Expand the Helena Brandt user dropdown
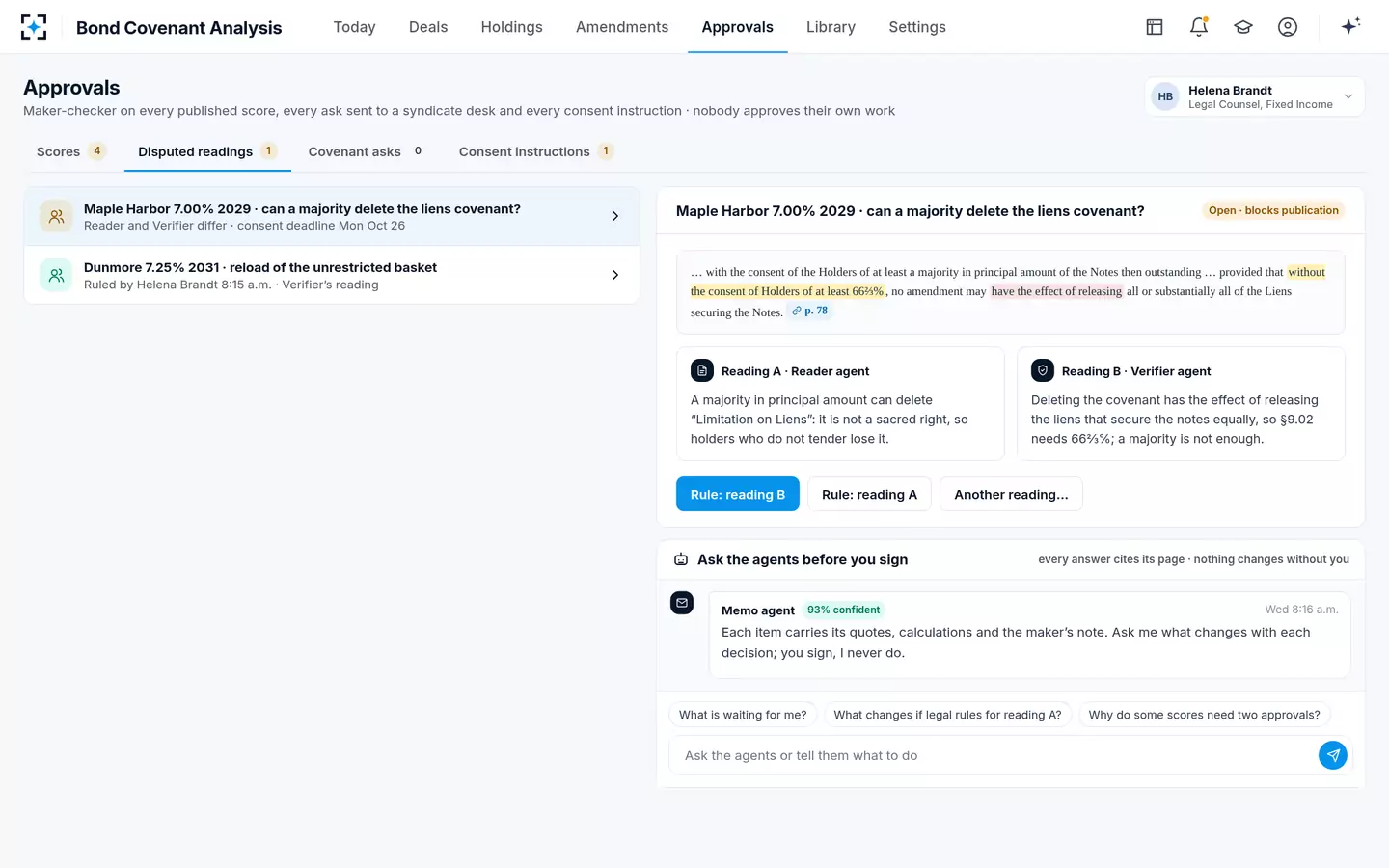Image resolution: width=1389 pixels, height=868 pixels. click(1255, 96)
